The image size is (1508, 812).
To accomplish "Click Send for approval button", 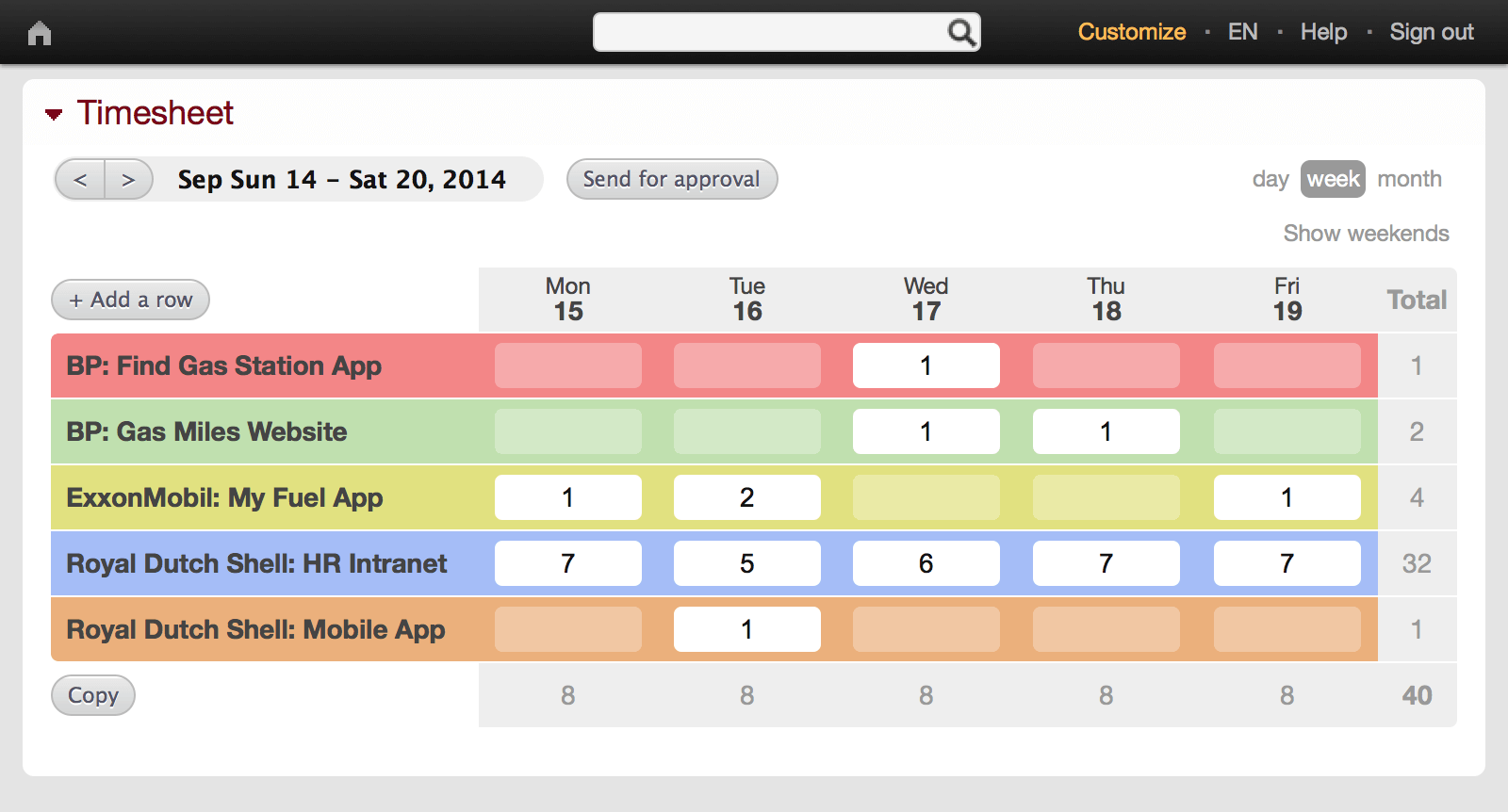I will [x=671, y=179].
